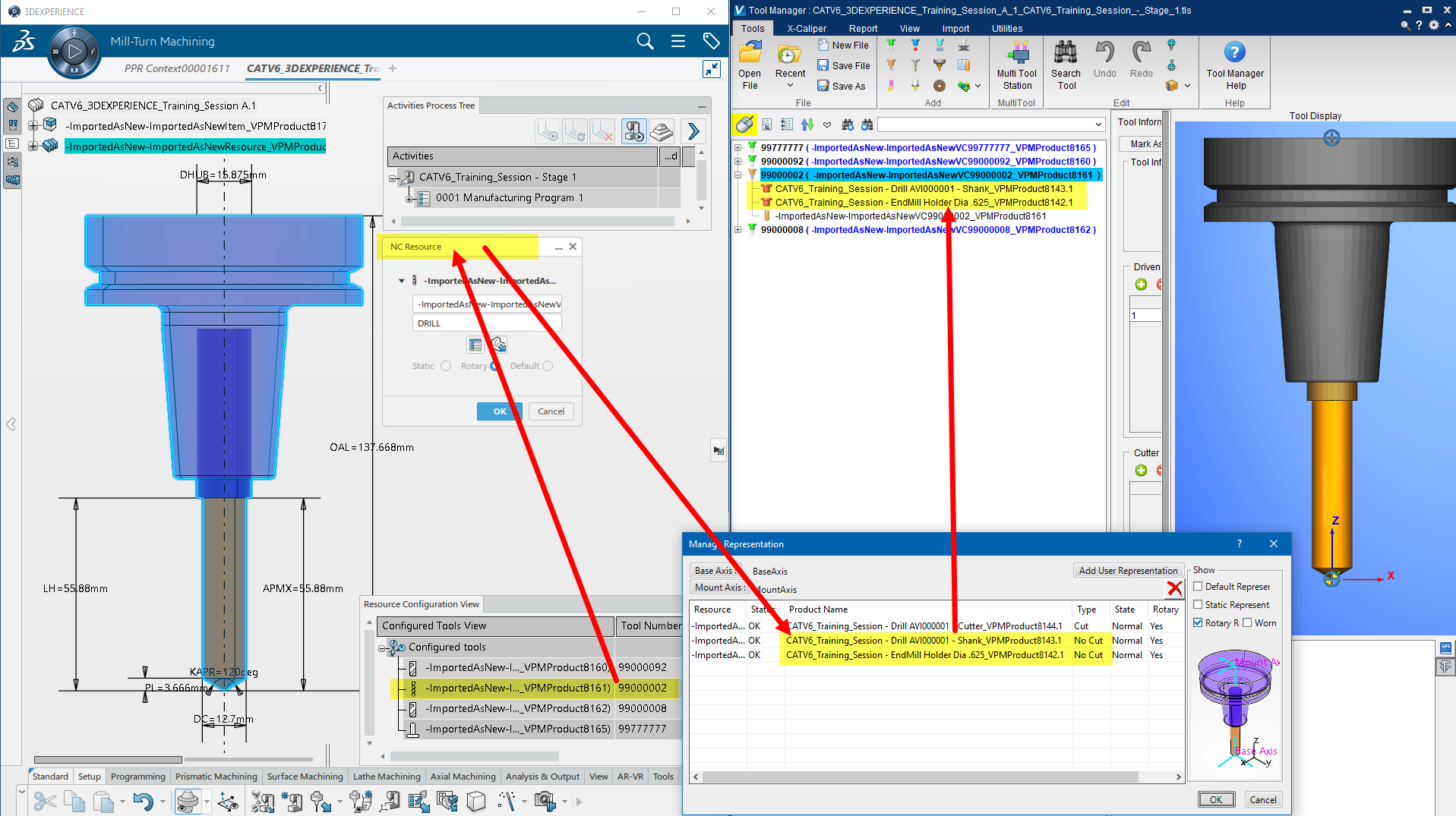The width and height of the screenshot is (1456, 816).
Task: Expand tool 99000008 in Tool Manager tree
Action: tap(737, 230)
